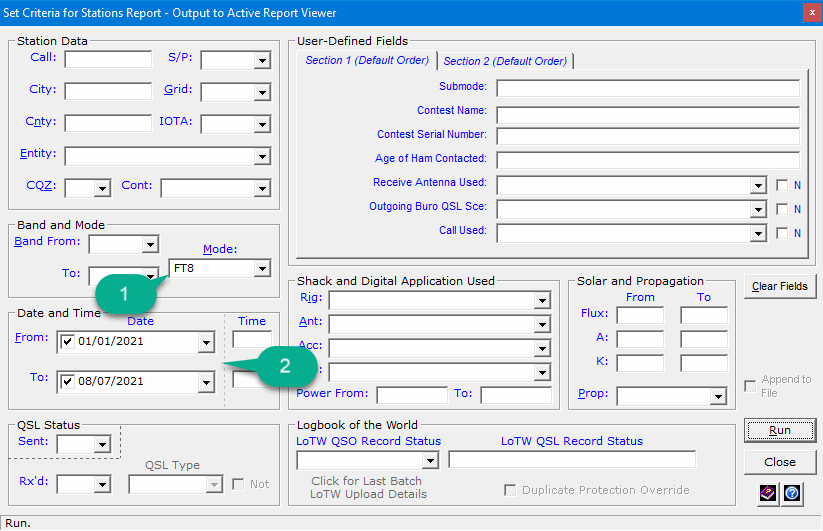The height and width of the screenshot is (531, 823).
Task: Close the Set Criteria dialog window
Action: click(x=808, y=13)
